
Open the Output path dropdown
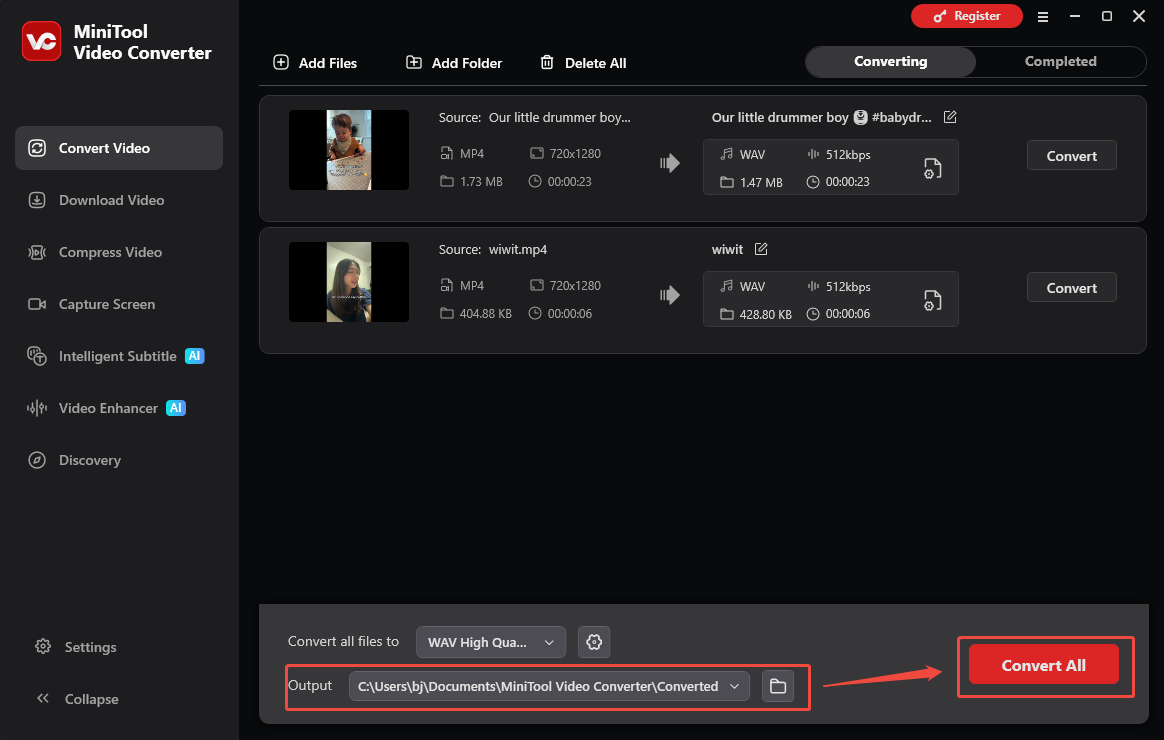tap(549, 686)
